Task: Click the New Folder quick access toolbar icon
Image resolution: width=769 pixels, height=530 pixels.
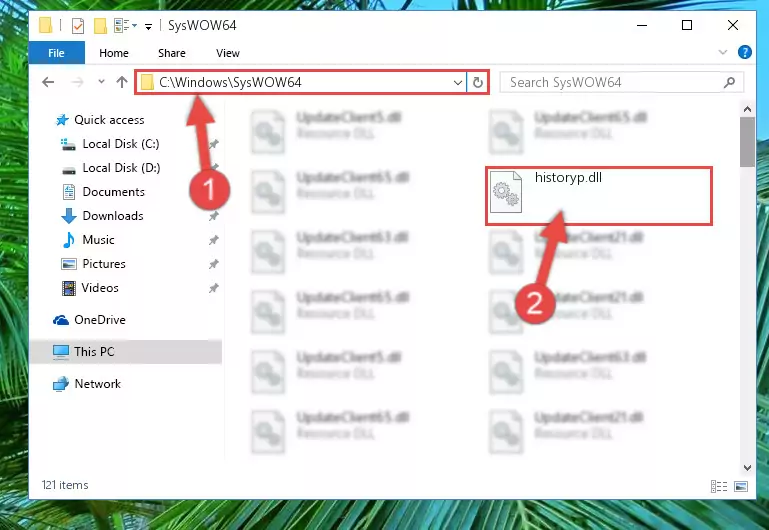Action: 100,25
